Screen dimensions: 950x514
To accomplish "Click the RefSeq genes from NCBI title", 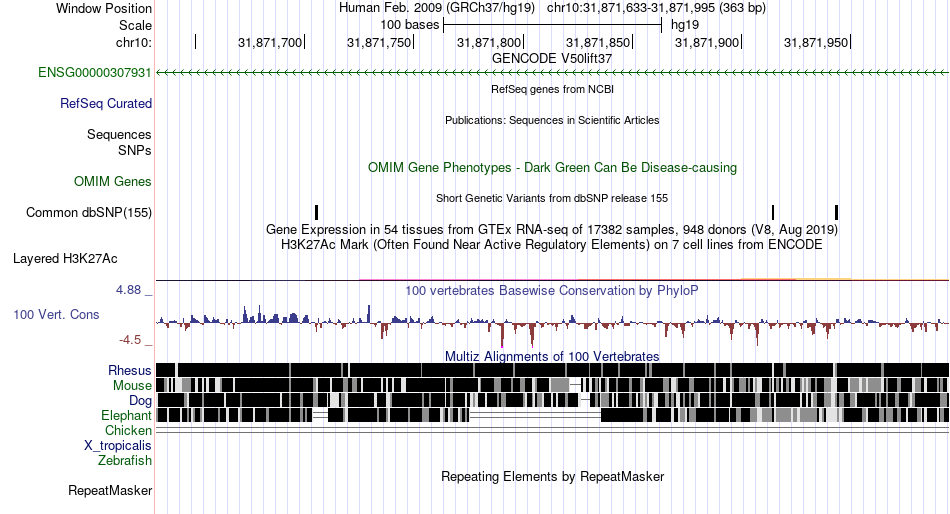I will [552, 89].
